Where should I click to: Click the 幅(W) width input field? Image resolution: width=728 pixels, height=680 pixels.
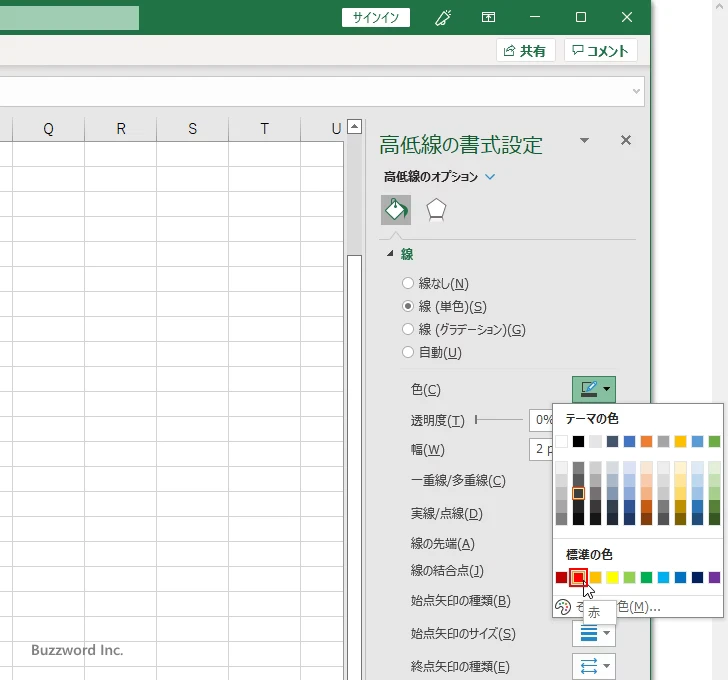pyautogui.click(x=541, y=449)
